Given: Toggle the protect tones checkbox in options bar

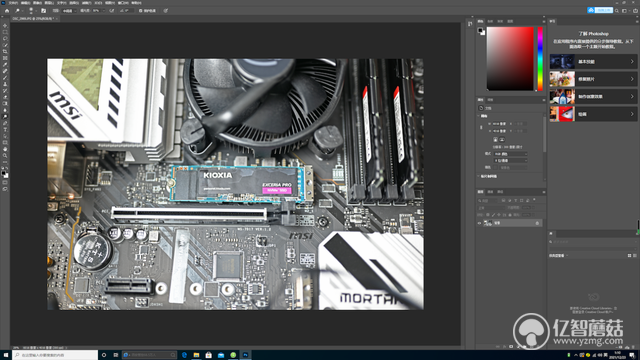Looking at the screenshot, I should [140, 11].
